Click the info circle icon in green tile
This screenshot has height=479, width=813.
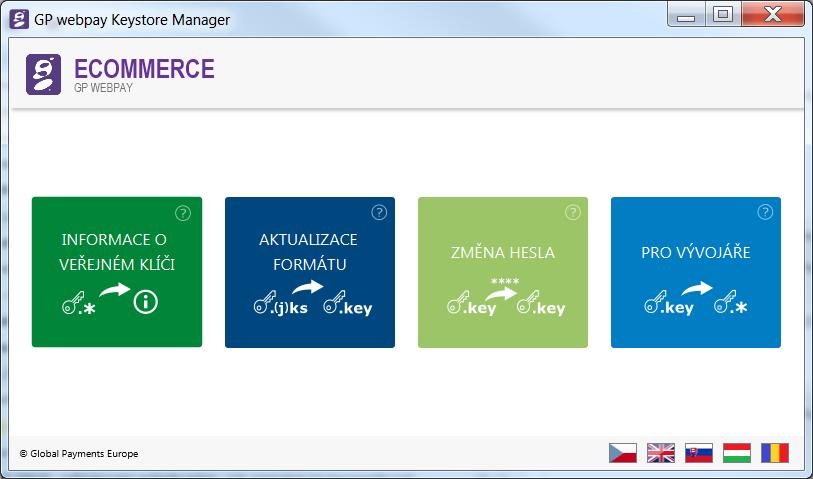pos(145,302)
